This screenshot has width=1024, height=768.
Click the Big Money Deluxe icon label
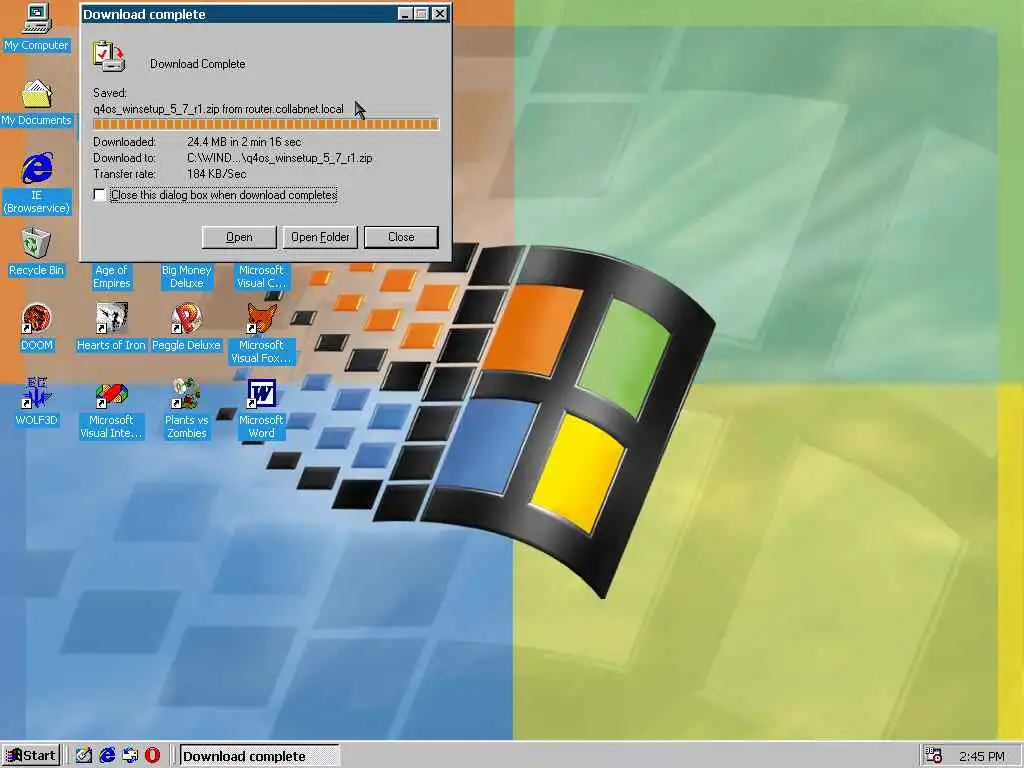(x=186, y=276)
